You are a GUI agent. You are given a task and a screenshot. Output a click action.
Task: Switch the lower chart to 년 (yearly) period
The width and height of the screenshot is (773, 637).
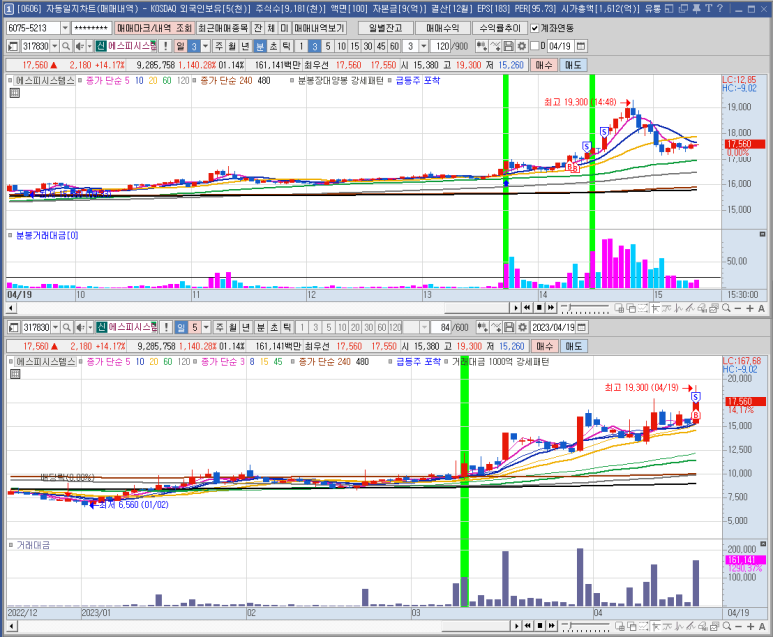[246, 327]
